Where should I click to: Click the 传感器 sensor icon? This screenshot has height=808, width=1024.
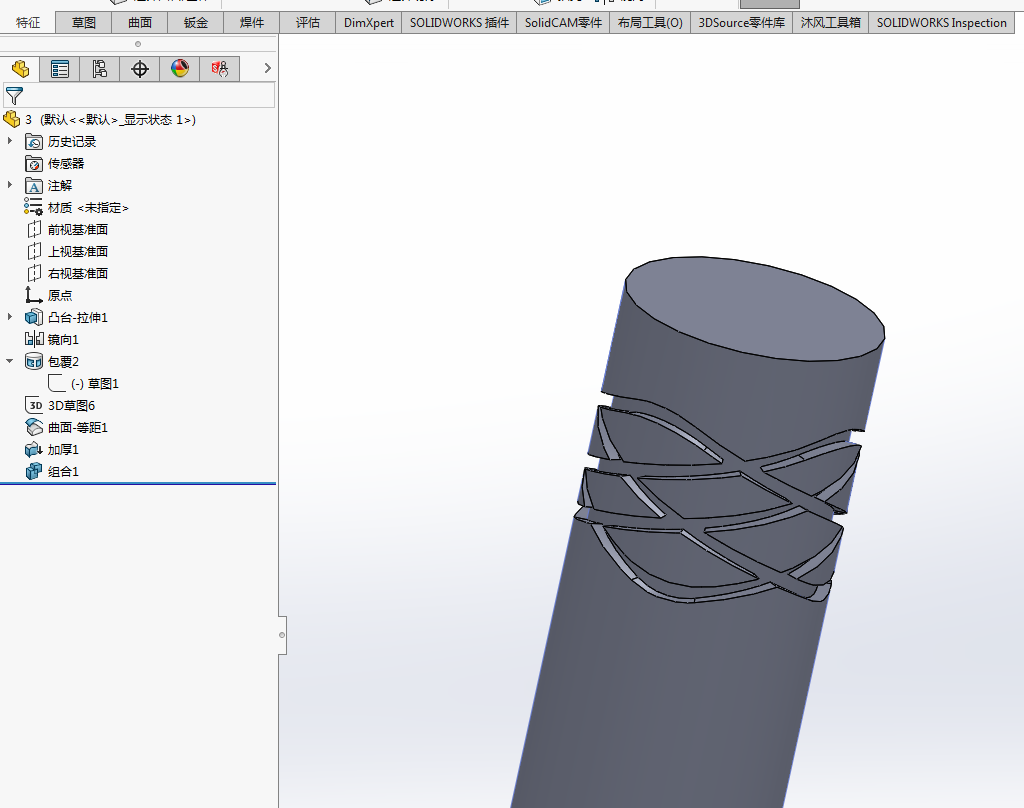tap(34, 163)
